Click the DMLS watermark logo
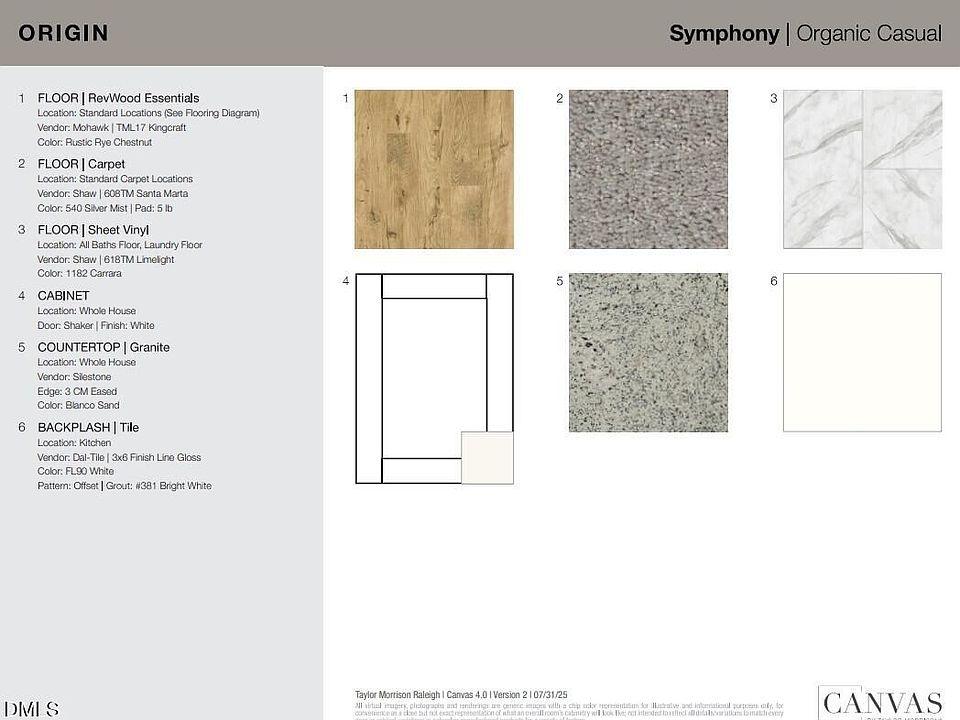This screenshot has width=960, height=720. click(x=30, y=709)
